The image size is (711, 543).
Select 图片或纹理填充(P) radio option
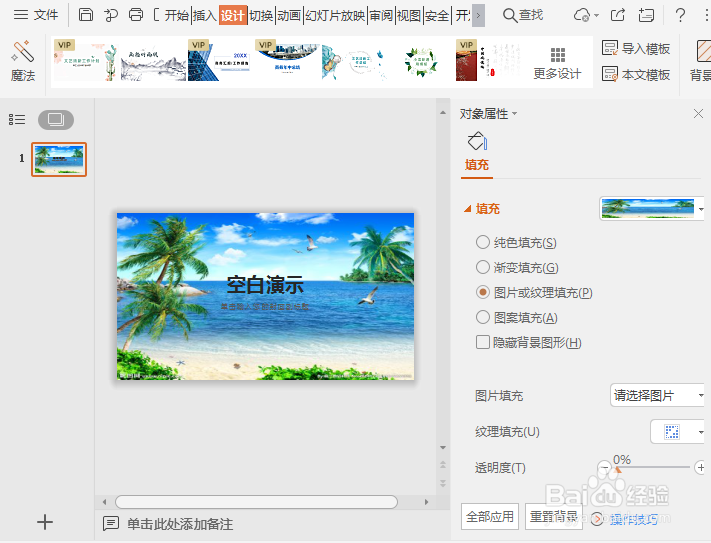[x=534, y=292]
